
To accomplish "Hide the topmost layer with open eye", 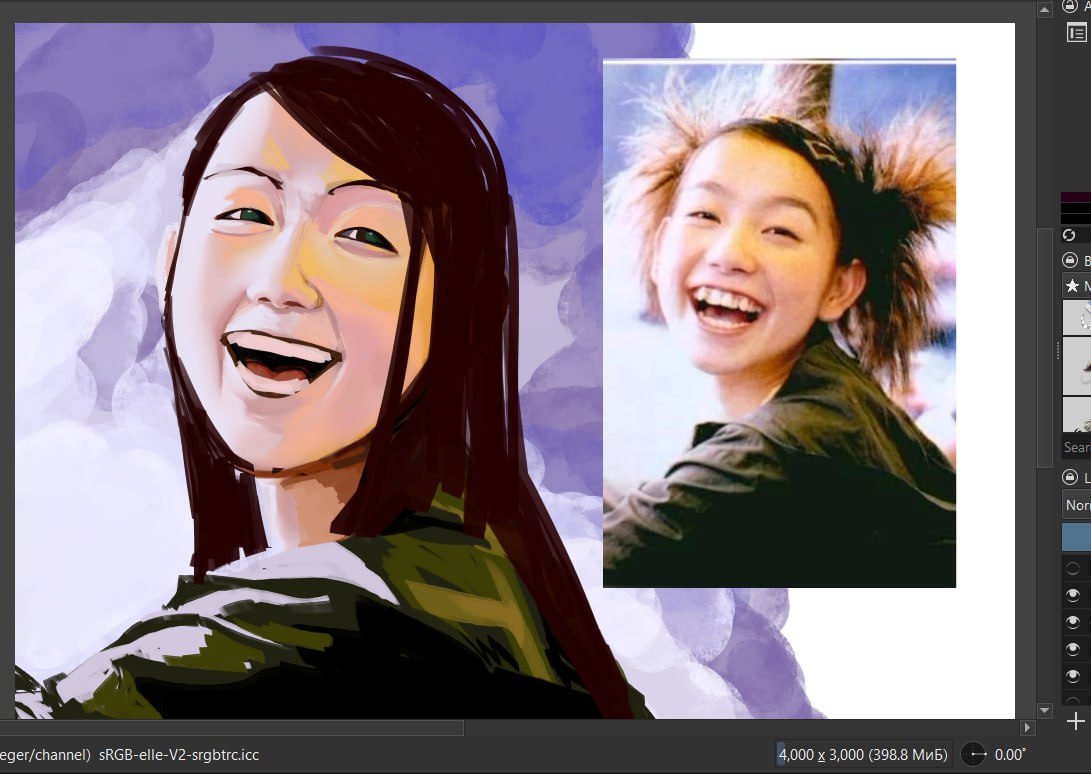I will click(1073, 595).
